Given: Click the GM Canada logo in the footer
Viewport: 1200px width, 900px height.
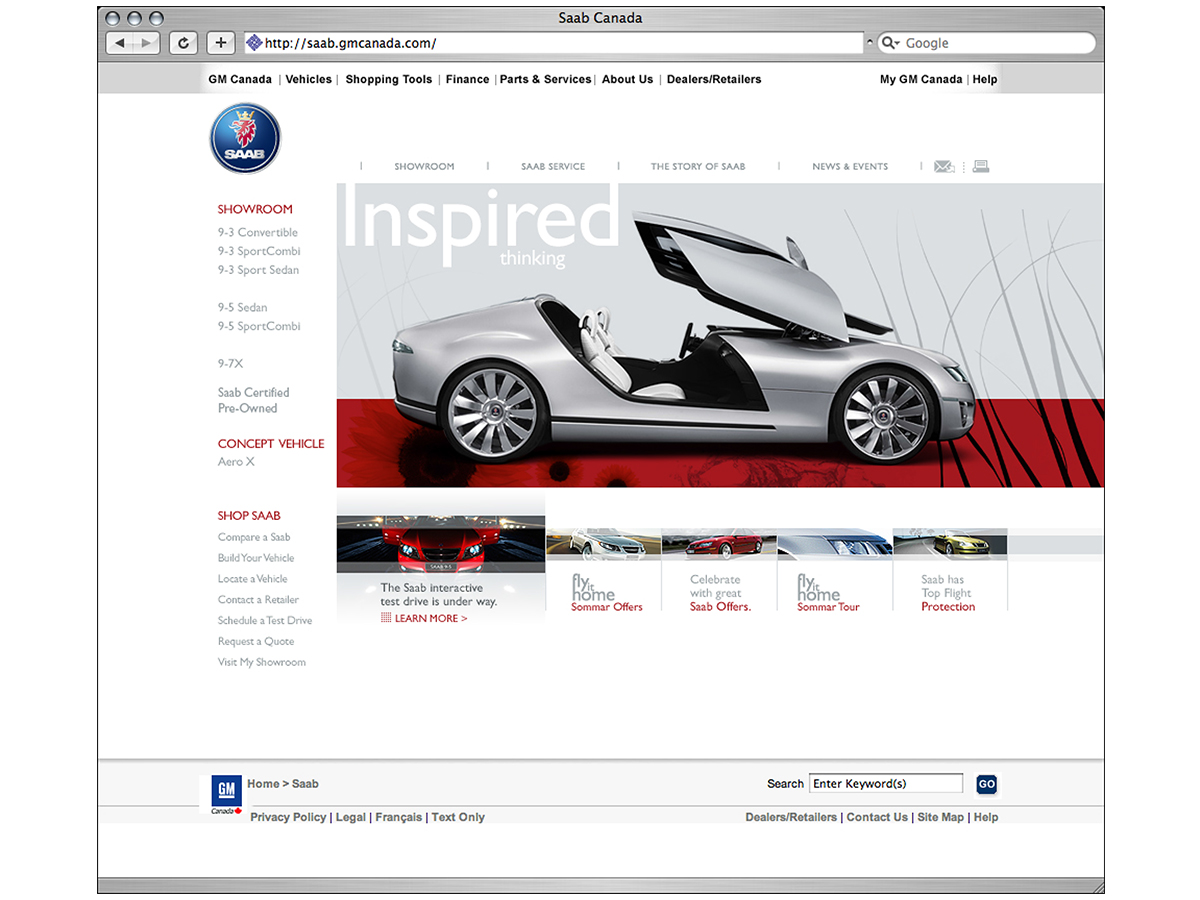Looking at the screenshot, I should (224, 795).
